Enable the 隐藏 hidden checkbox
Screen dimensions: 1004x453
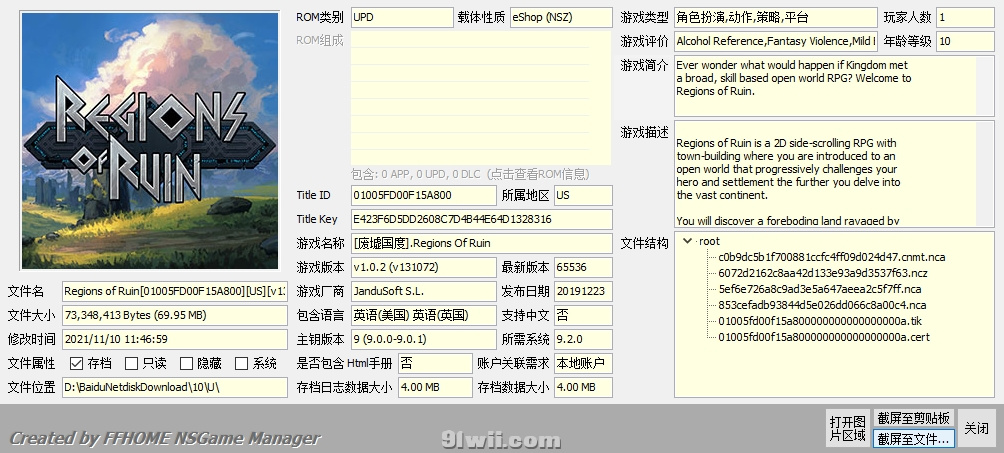(x=186, y=363)
